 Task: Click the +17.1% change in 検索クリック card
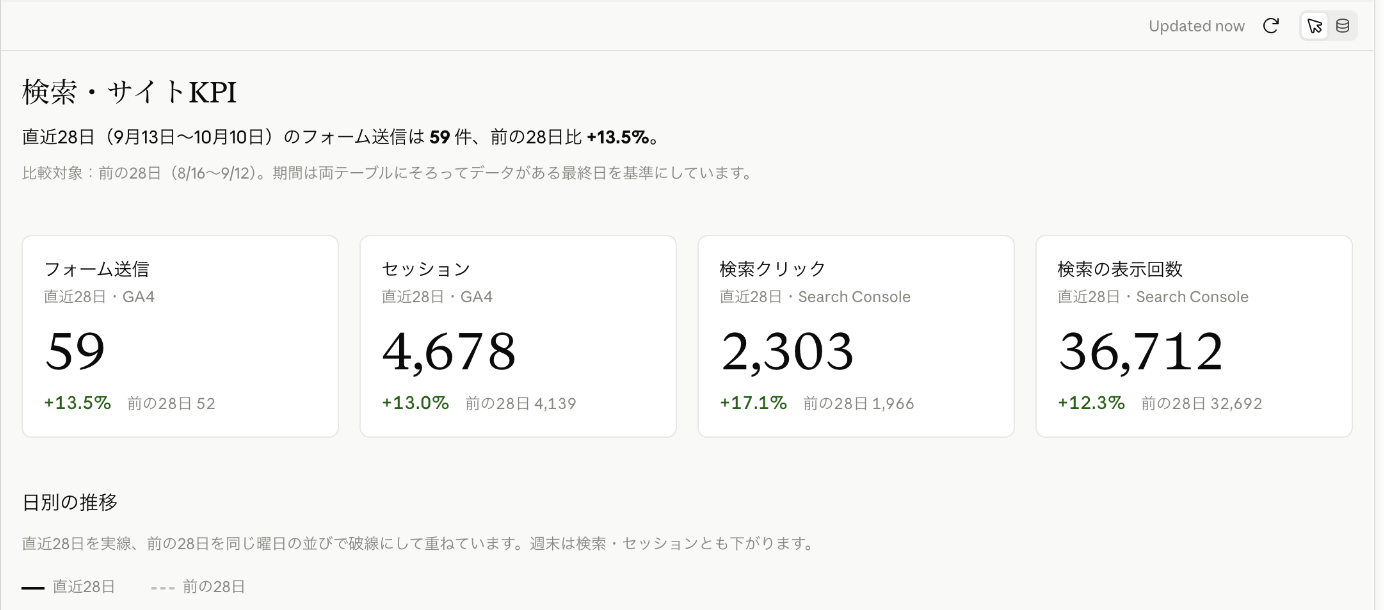click(753, 403)
